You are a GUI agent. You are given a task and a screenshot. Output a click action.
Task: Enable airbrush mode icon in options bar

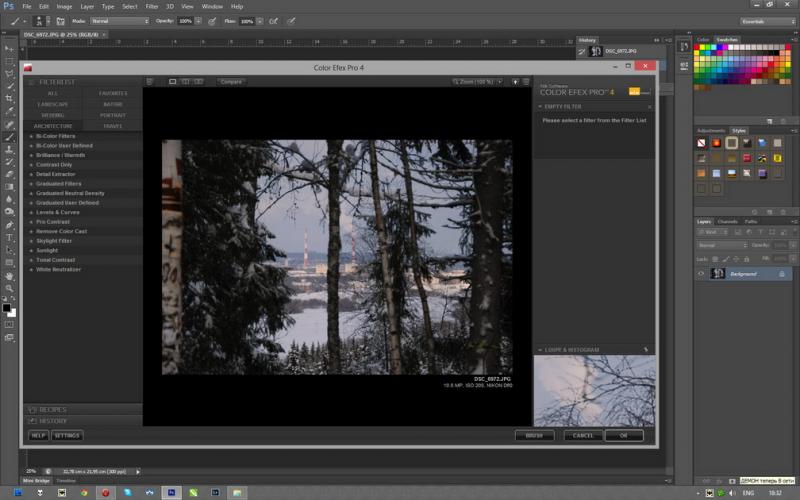click(273, 21)
